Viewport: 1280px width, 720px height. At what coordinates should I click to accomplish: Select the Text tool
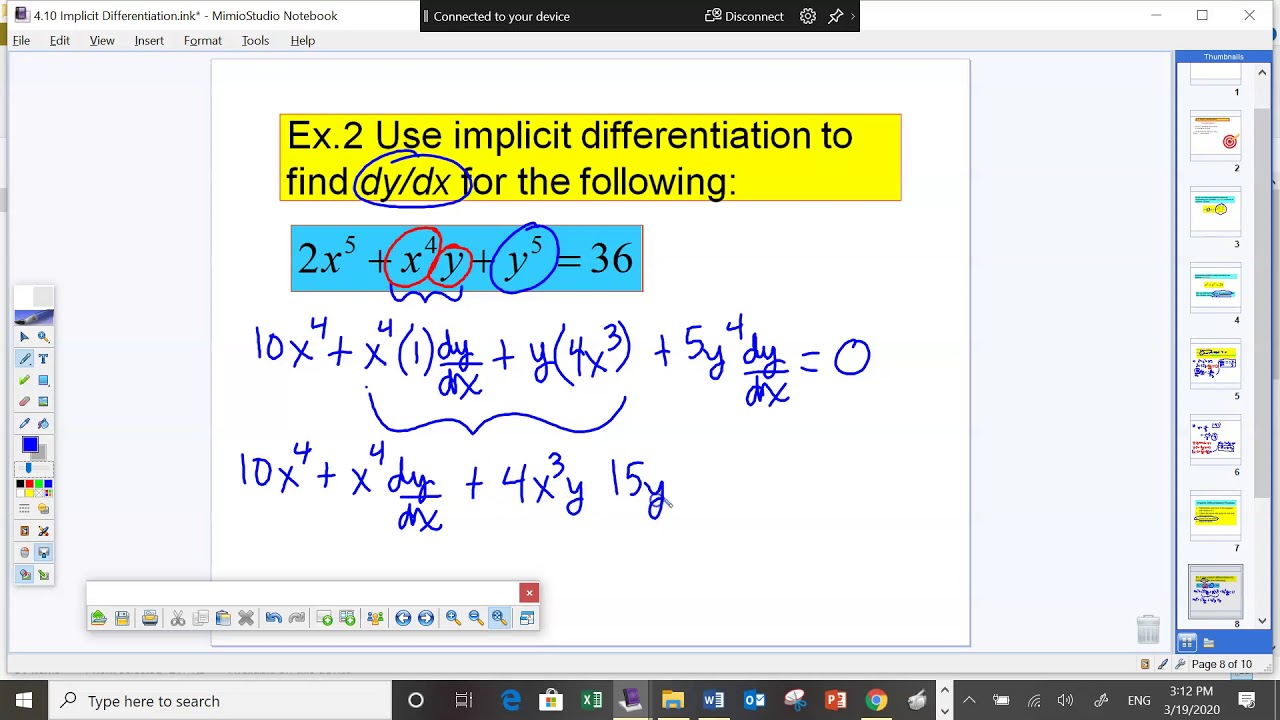43,359
